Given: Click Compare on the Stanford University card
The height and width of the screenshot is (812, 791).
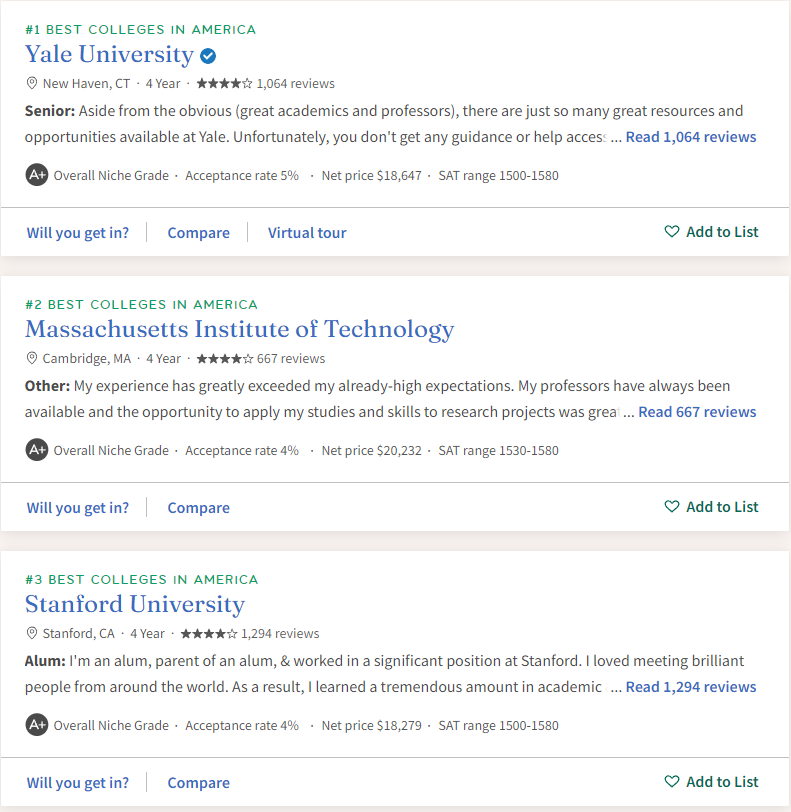Looking at the screenshot, I should 198,782.
